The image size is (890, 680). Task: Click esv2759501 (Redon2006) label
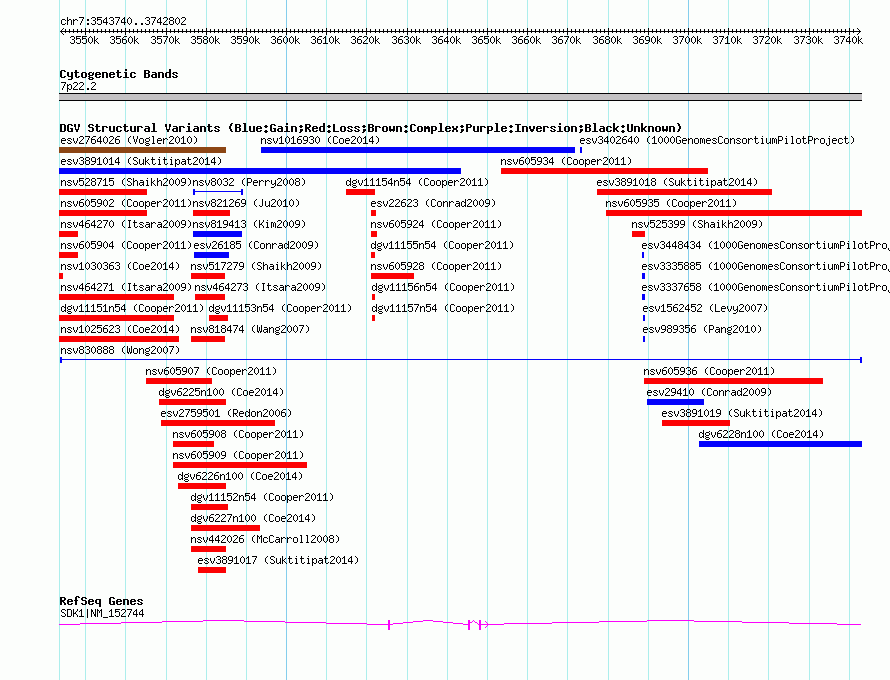[x=226, y=413]
